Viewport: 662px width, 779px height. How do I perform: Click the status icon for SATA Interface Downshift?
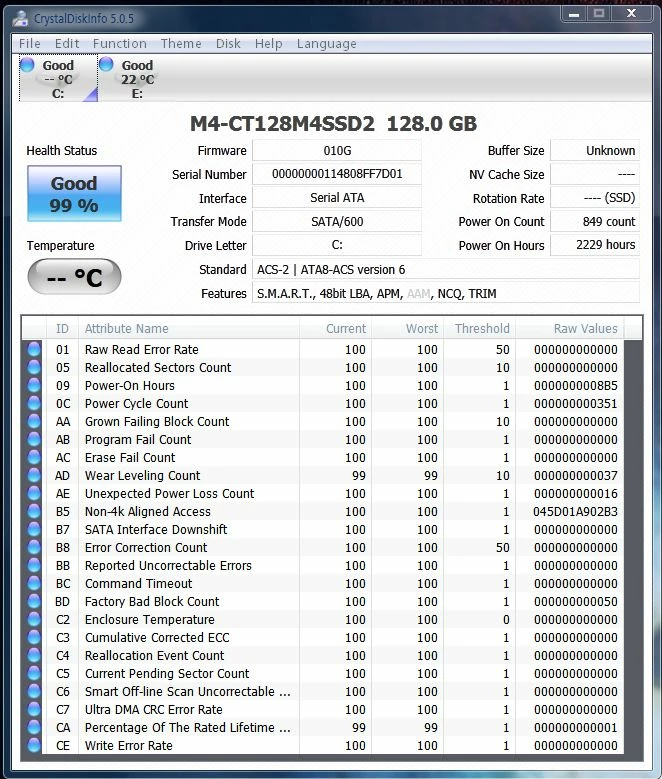34,529
